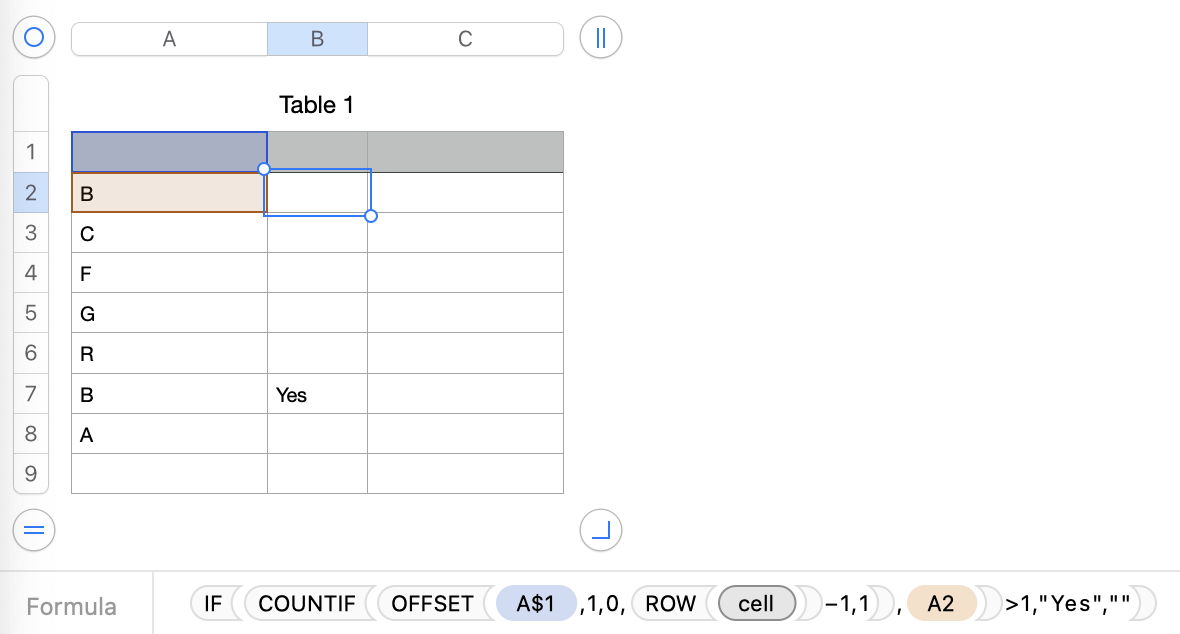1180x634 pixels.
Task: Click the Table 1 title
Action: coord(316,105)
